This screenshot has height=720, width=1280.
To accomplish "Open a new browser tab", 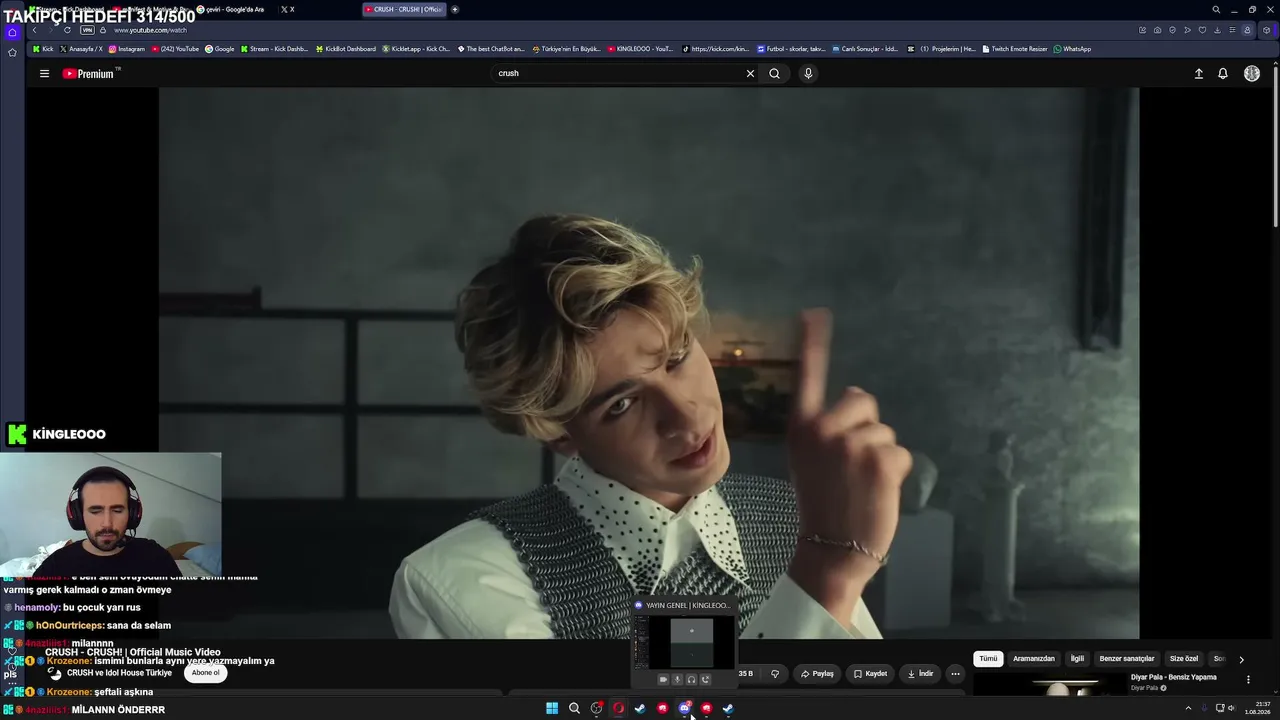I will [455, 9].
